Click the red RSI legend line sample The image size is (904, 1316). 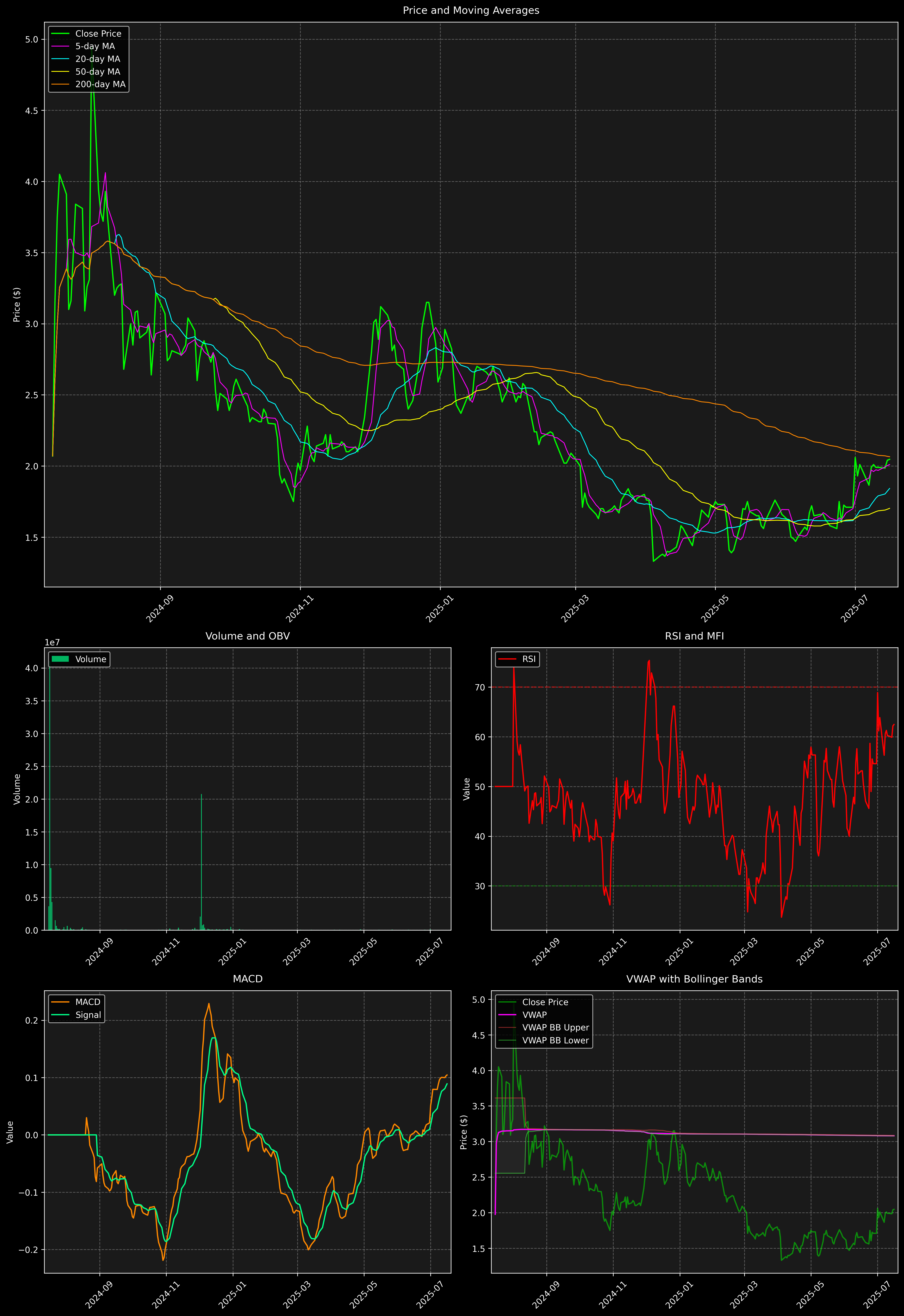coord(507,659)
